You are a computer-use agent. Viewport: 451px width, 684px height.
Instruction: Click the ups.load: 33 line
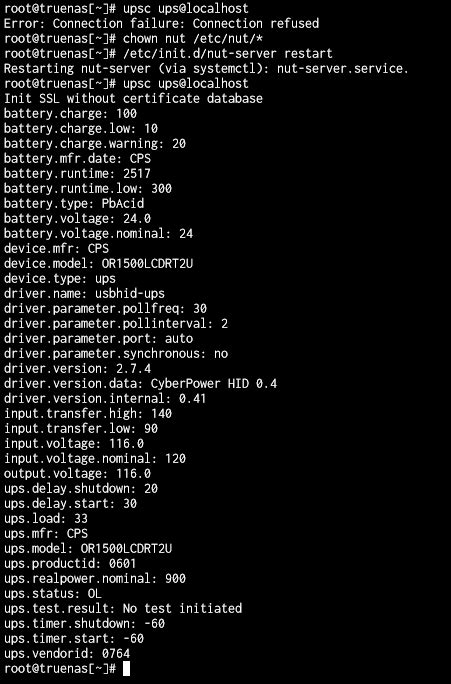[x=45, y=519]
